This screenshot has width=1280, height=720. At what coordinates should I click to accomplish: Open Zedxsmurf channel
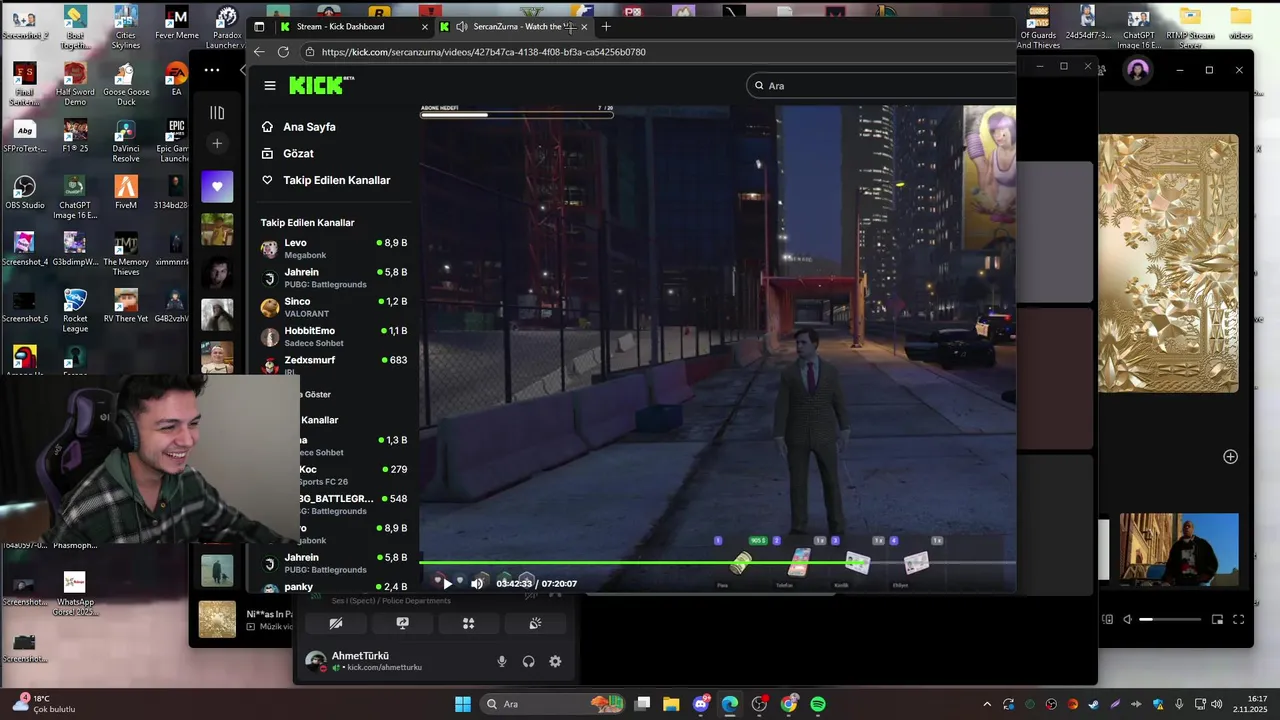pos(334,364)
